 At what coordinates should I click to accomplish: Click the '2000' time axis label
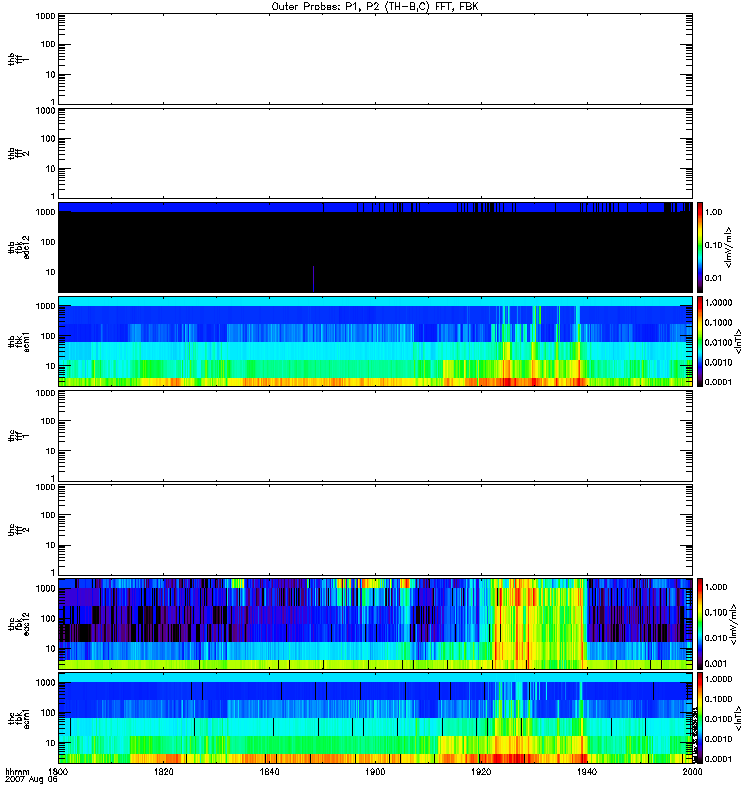(x=692, y=771)
